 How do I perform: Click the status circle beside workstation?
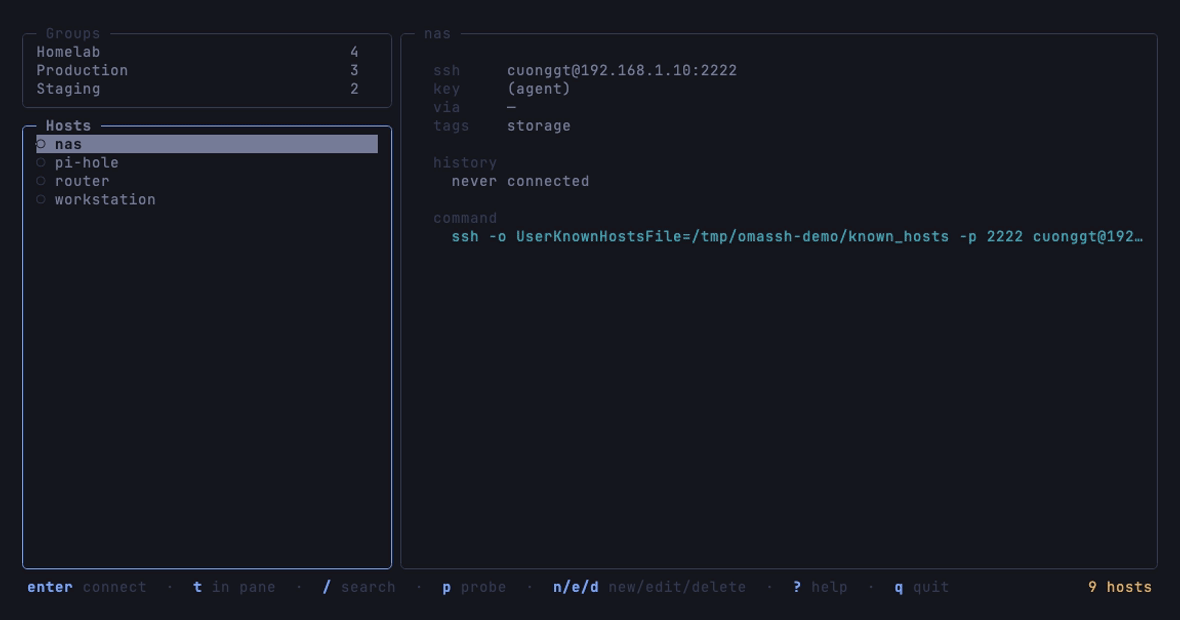(41, 199)
